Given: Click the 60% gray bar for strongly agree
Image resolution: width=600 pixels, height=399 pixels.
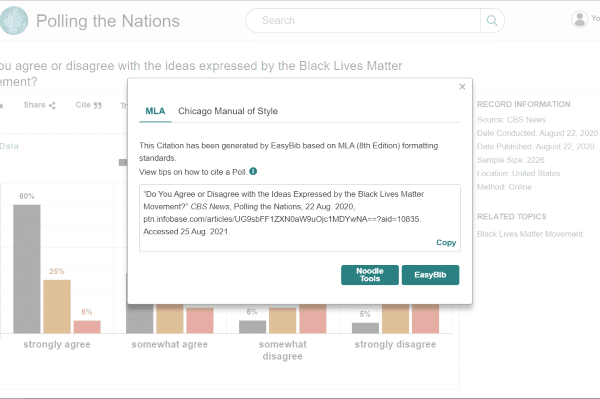Looking at the screenshot, I should [27, 269].
